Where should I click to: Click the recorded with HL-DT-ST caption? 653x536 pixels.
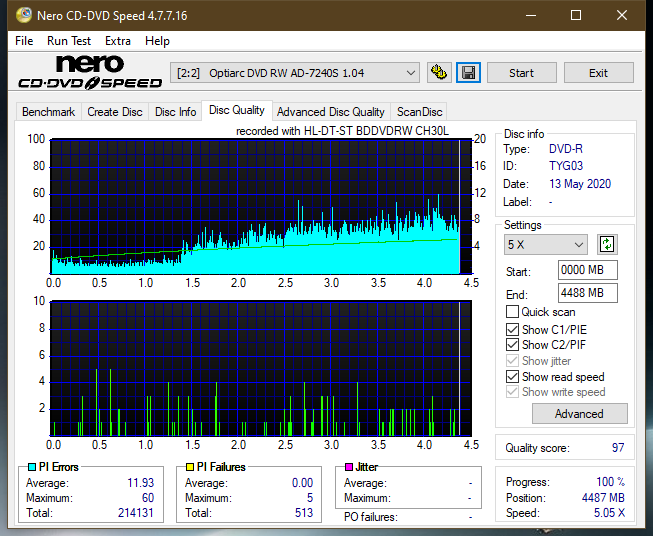click(x=342, y=131)
